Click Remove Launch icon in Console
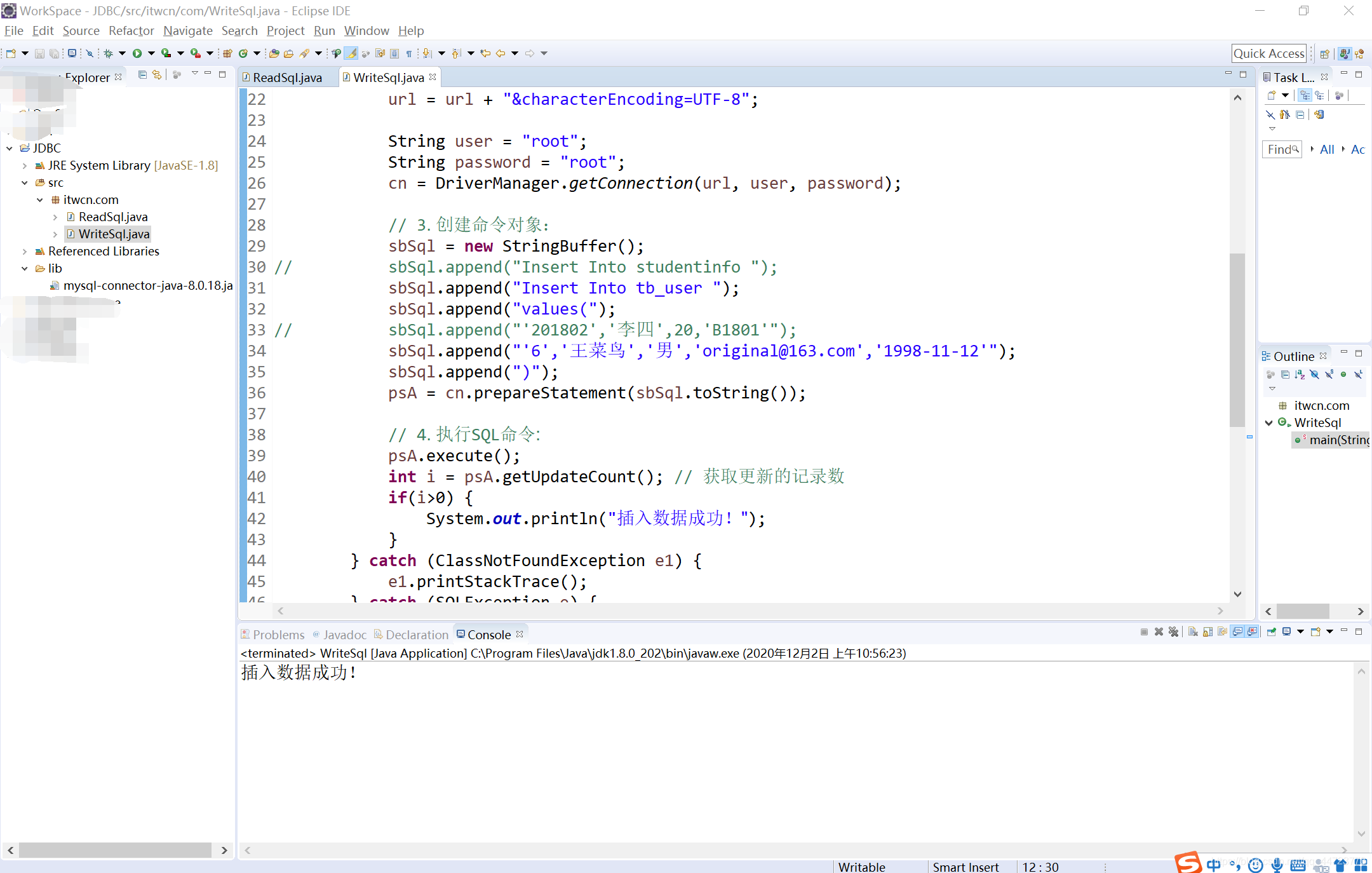The width and height of the screenshot is (1372, 873). click(1159, 632)
